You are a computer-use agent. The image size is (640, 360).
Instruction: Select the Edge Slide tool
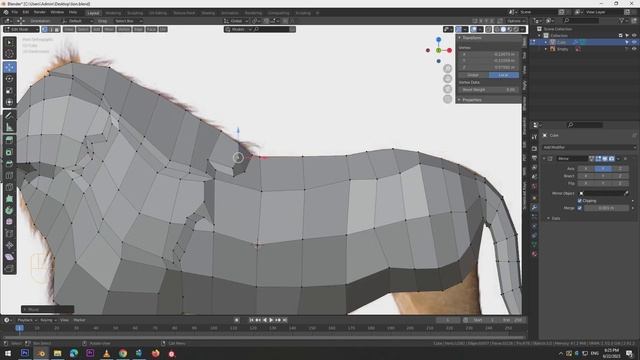pos(9,233)
